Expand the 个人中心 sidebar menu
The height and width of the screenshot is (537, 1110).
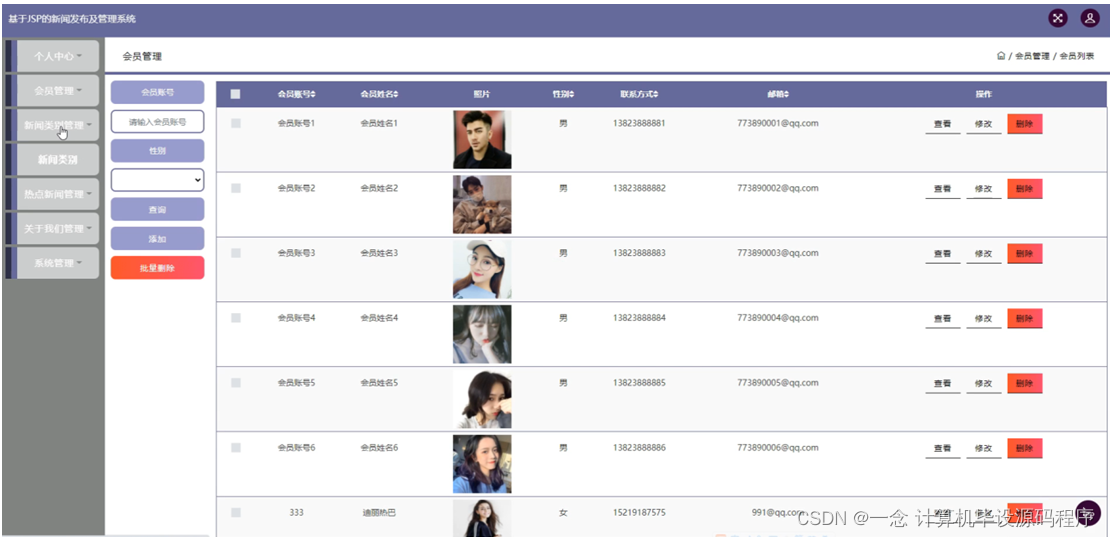tap(57, 56)
